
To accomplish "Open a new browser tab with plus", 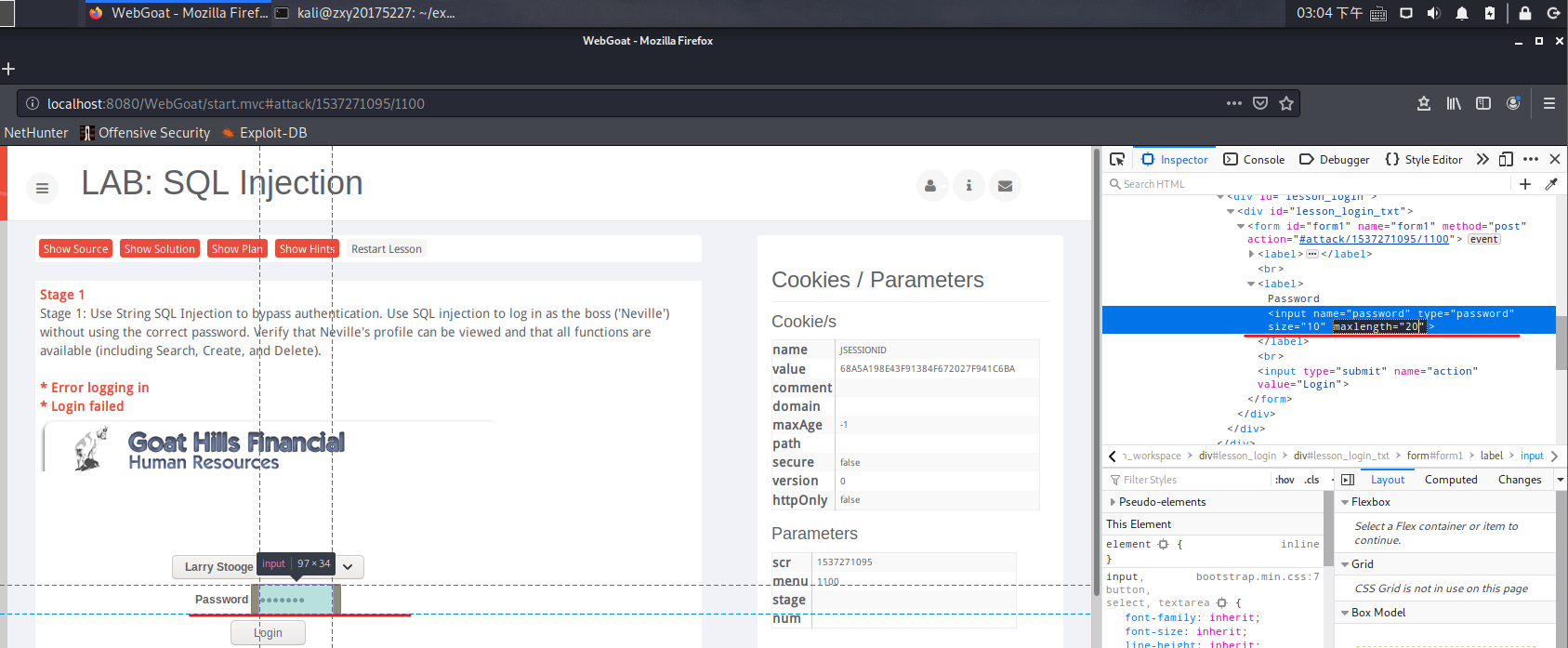I will point(8,69).
